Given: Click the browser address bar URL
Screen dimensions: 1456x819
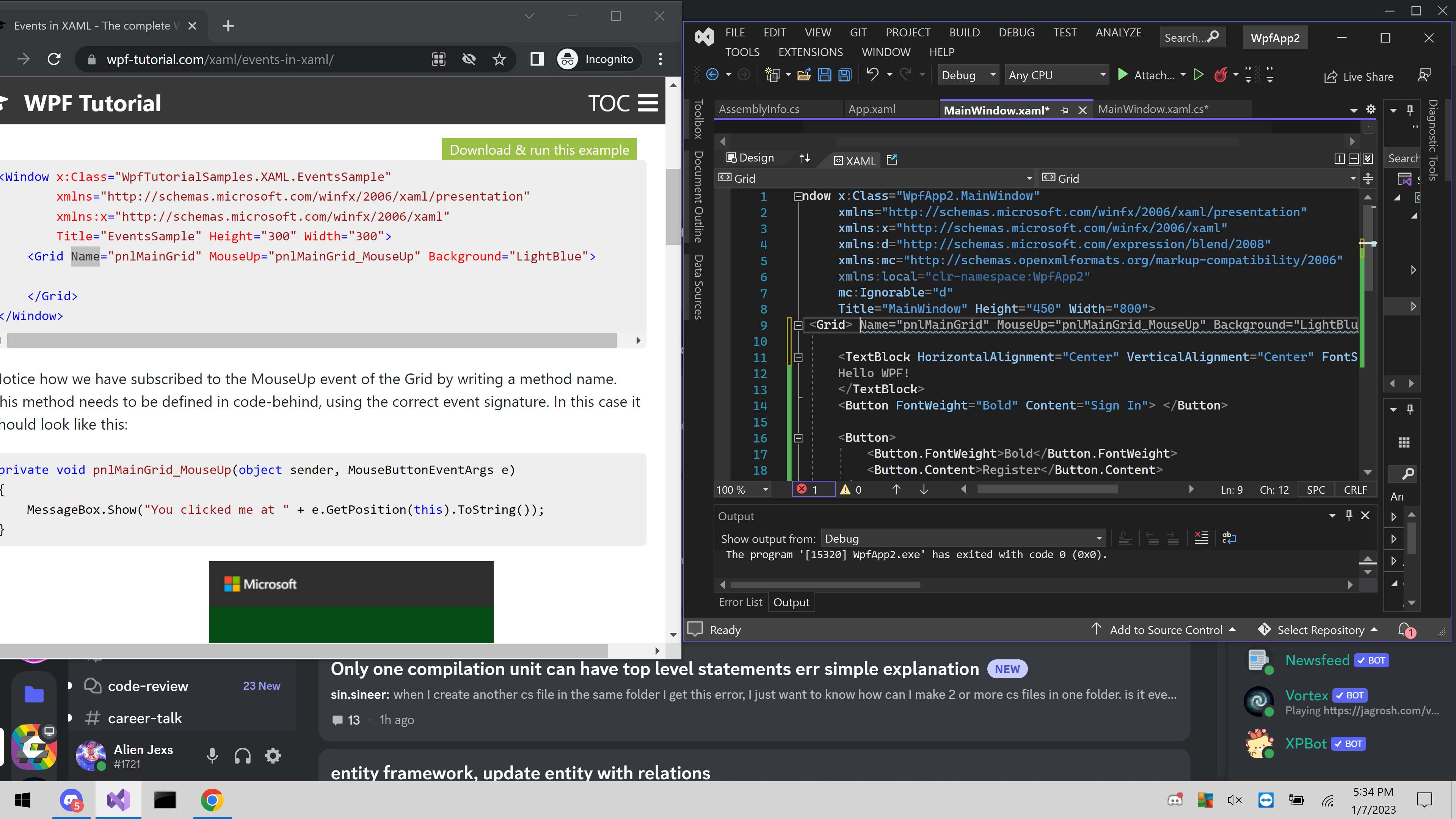Looking at the screenshot, I should (x=220, y=60).
